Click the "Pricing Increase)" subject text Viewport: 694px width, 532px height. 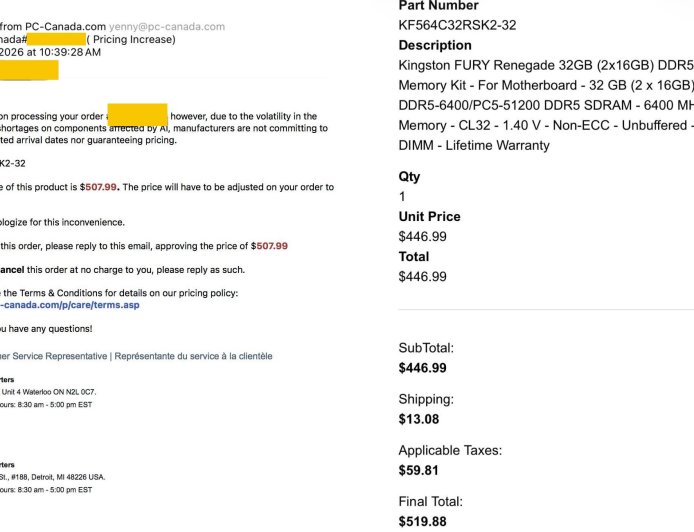tap(132, 39)
